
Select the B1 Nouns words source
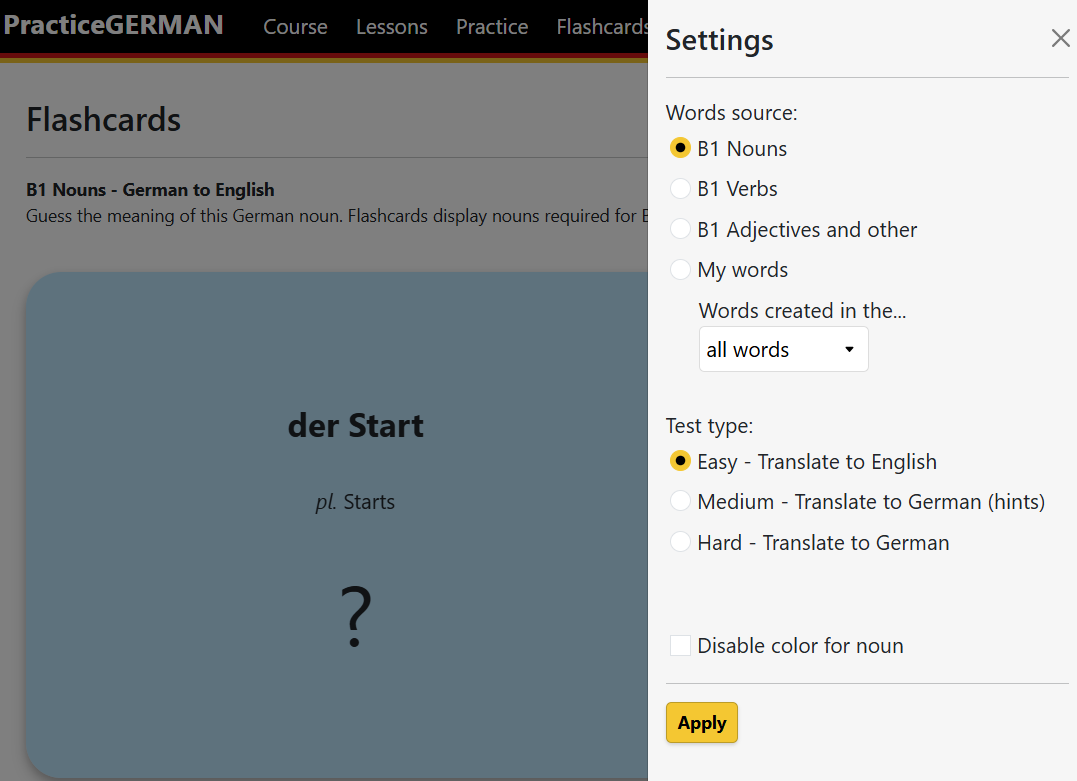[x=680, y=149]
